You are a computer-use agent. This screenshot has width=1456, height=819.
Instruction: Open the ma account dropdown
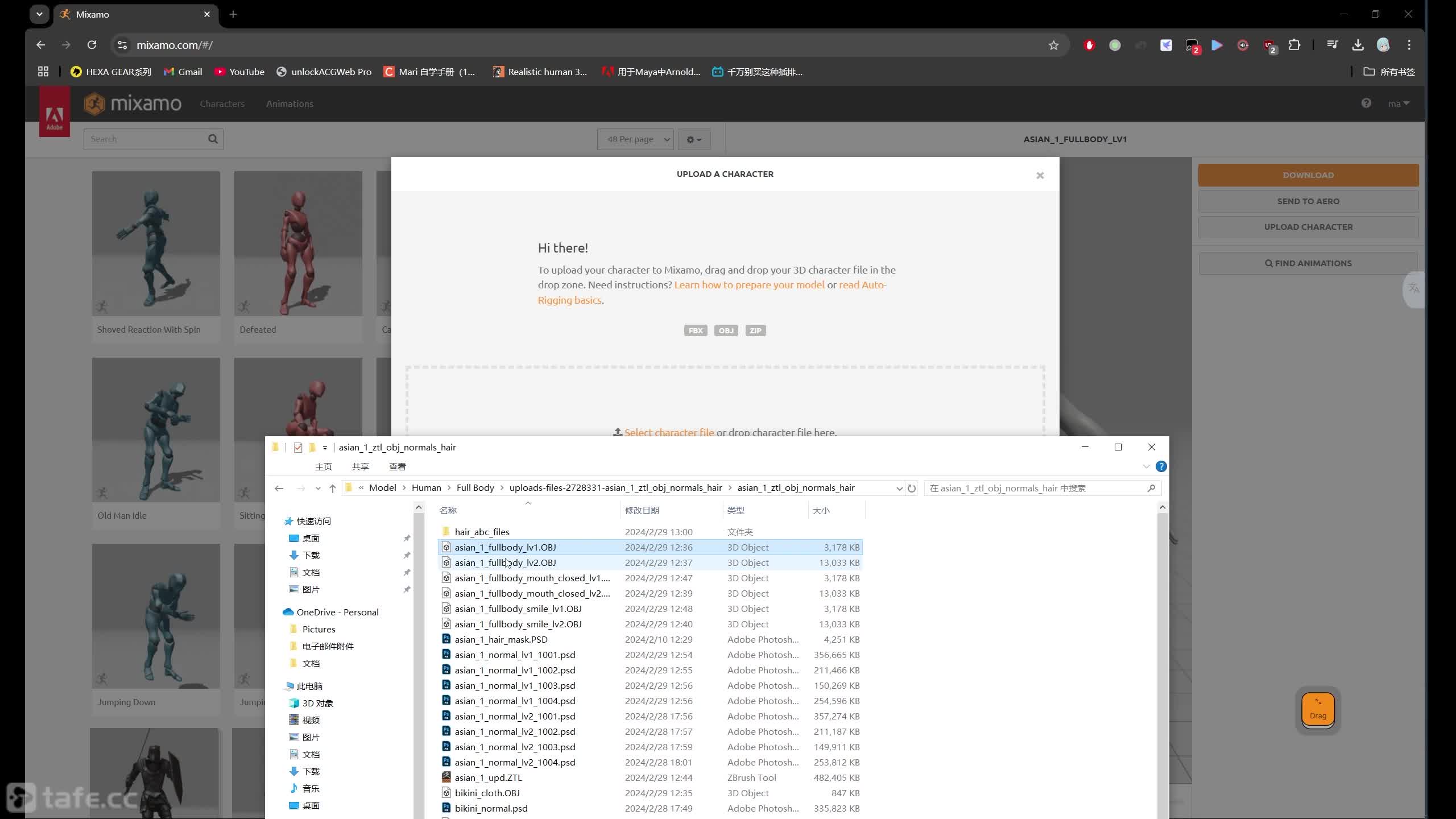(1399, 104)
